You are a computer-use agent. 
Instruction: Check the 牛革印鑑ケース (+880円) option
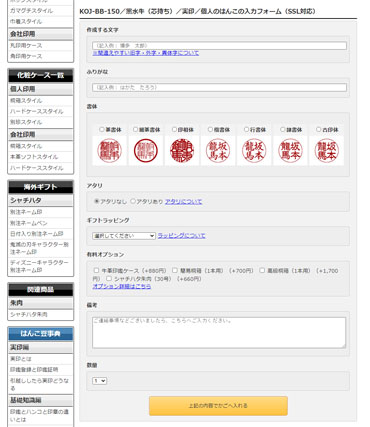tap(96, 270)
